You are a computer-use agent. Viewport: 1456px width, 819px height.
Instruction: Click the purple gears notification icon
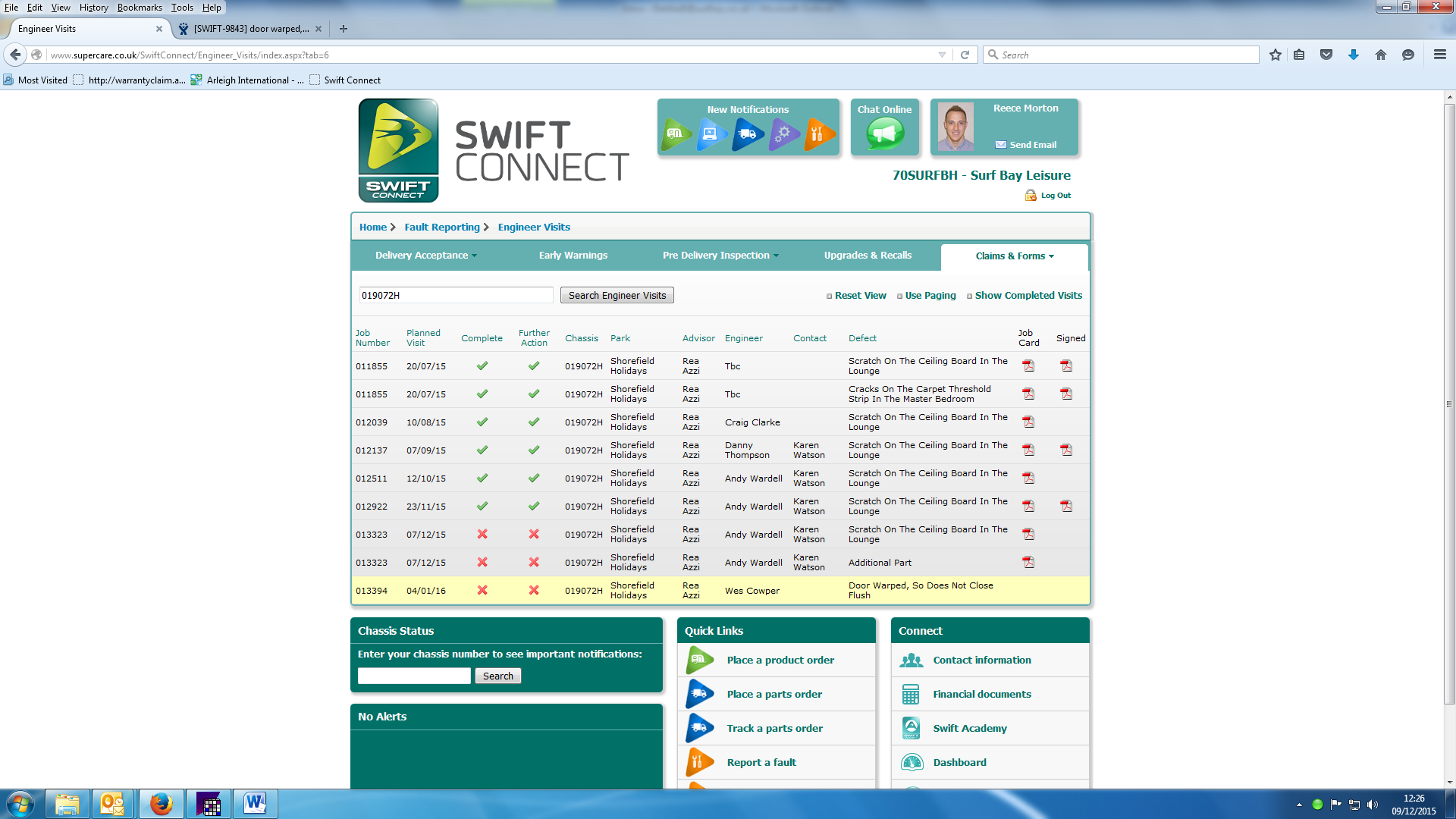tap(783, 134)
